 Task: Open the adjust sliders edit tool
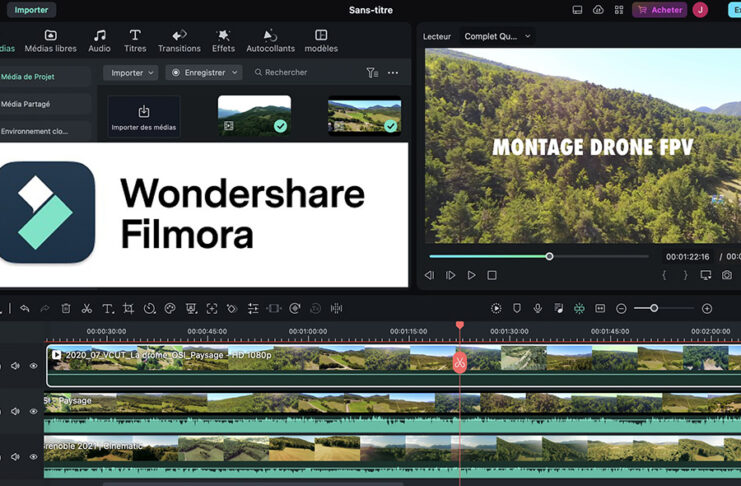click(253, 309)
